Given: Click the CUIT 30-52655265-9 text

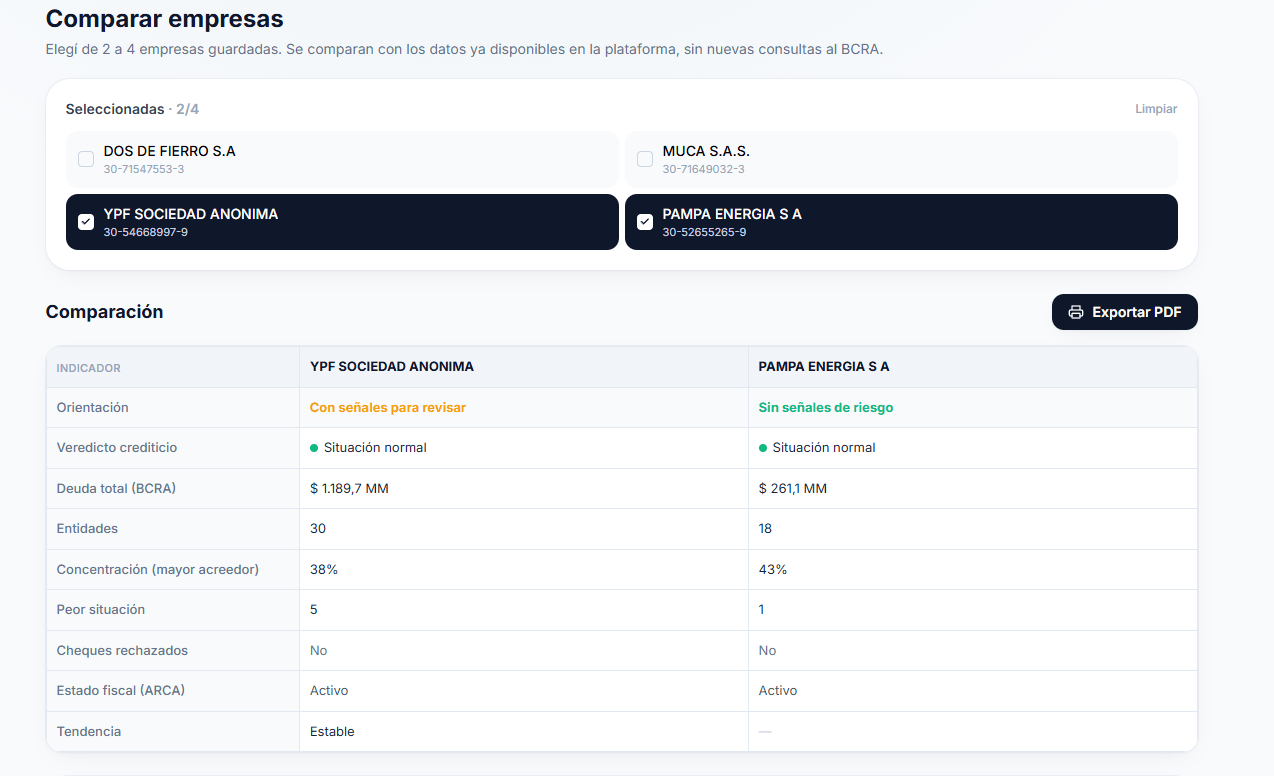Looking at the screenshot, I should [704, 232].
